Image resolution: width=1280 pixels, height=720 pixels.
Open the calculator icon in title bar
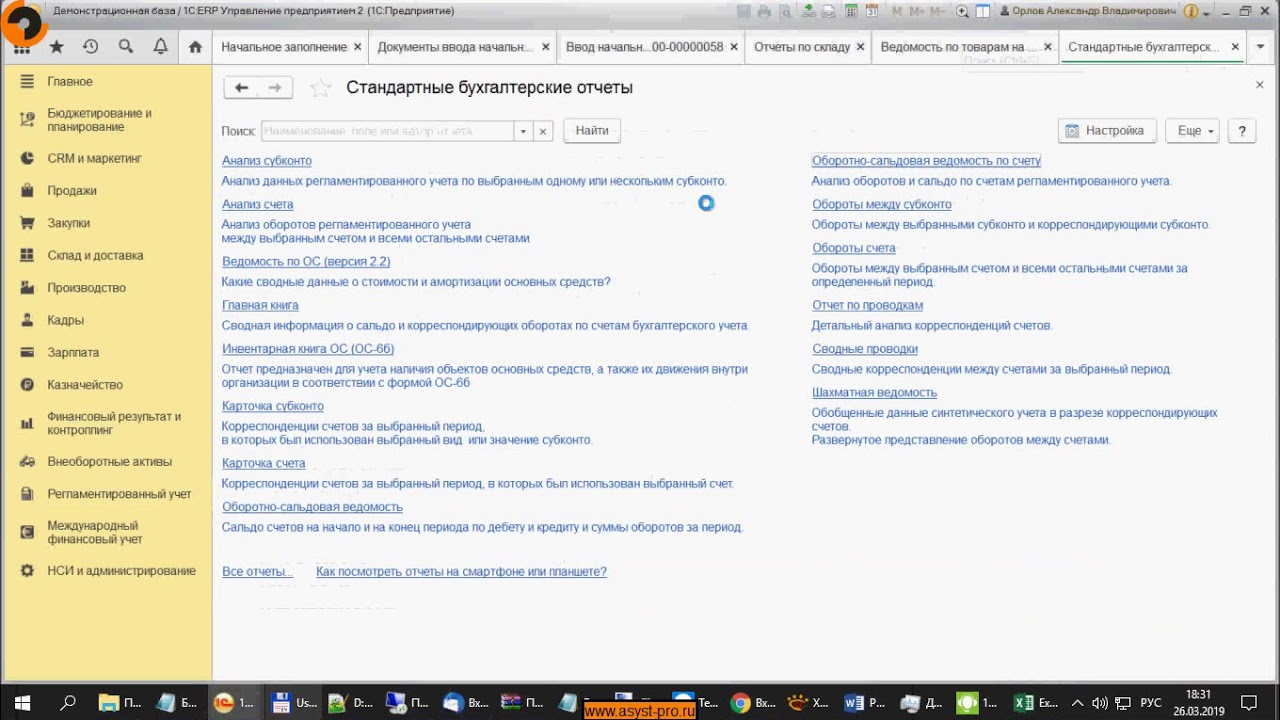tap(850, 11)
